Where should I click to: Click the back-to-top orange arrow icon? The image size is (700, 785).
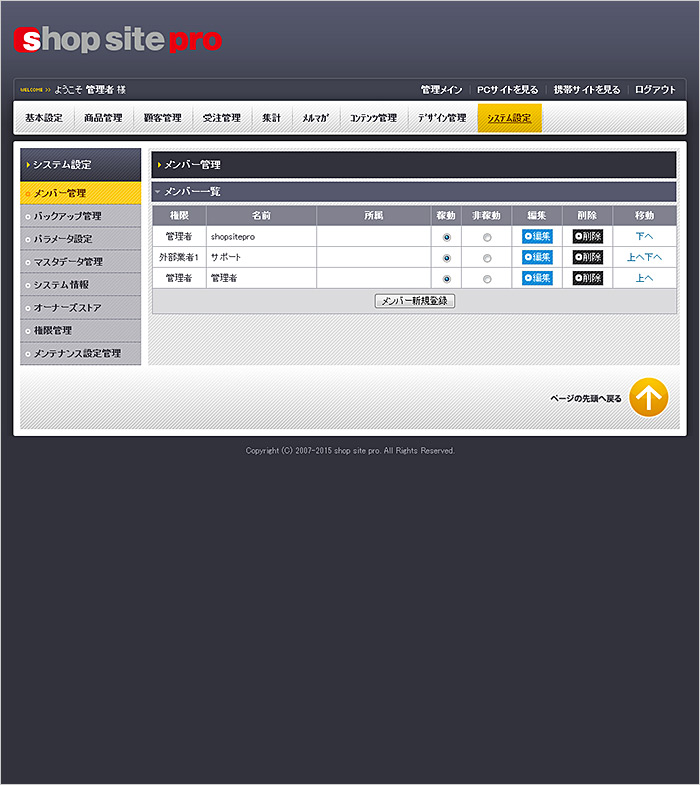(648, 398)
